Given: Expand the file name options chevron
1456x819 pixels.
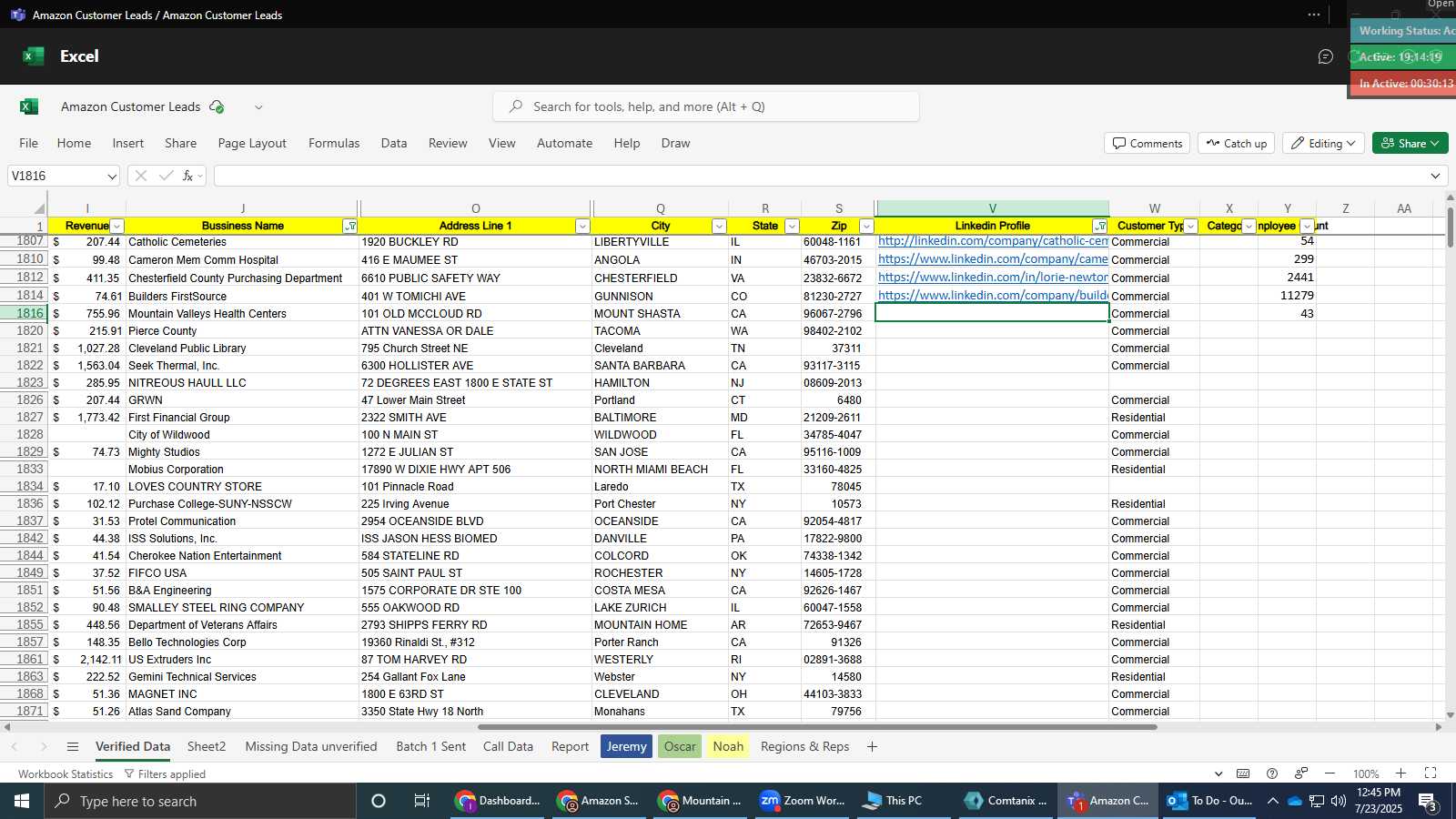Looking at the screenshot, I should point(258,107).
